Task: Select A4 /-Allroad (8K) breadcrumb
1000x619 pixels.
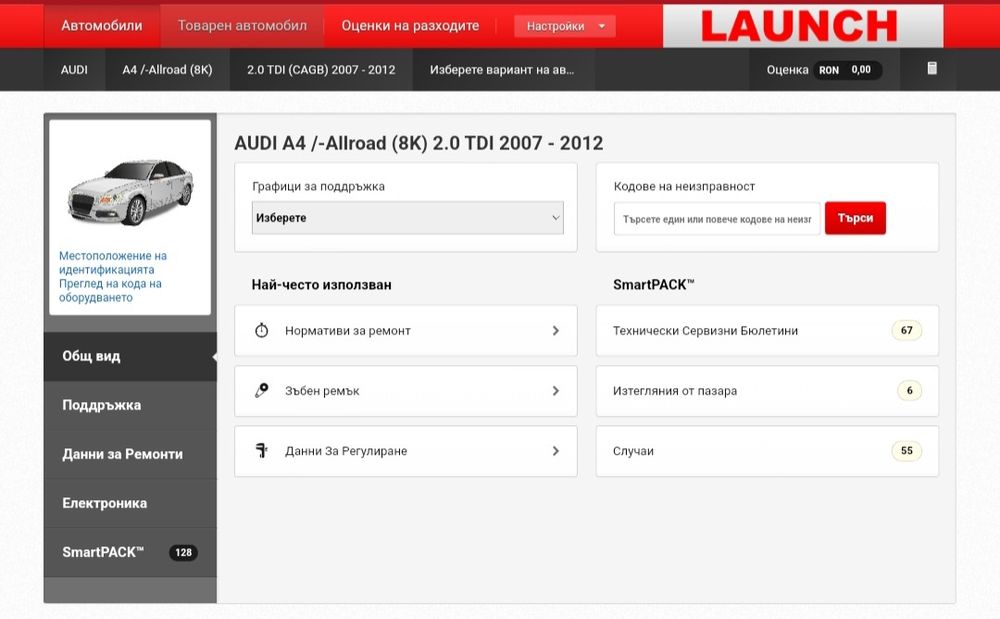Action: point(167,69)
